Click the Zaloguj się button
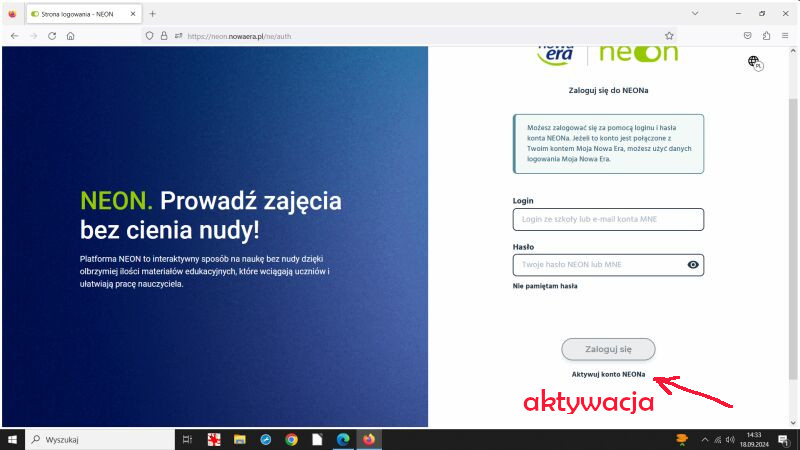Image resolution: width=800 pixels, height=450 pixels. [608, 349]
